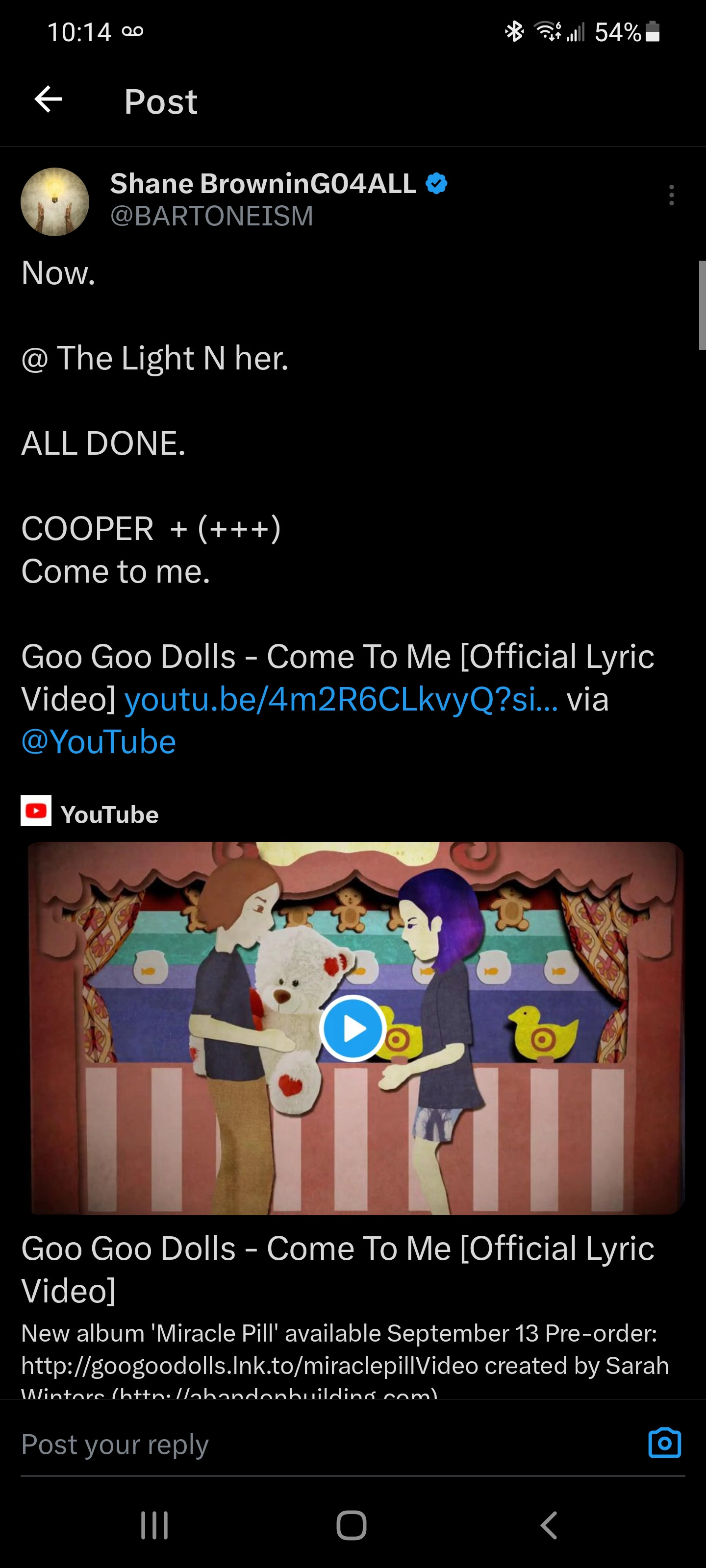Open Shane BrowninGO4ALL's profile picture

(x=55, y=201)
